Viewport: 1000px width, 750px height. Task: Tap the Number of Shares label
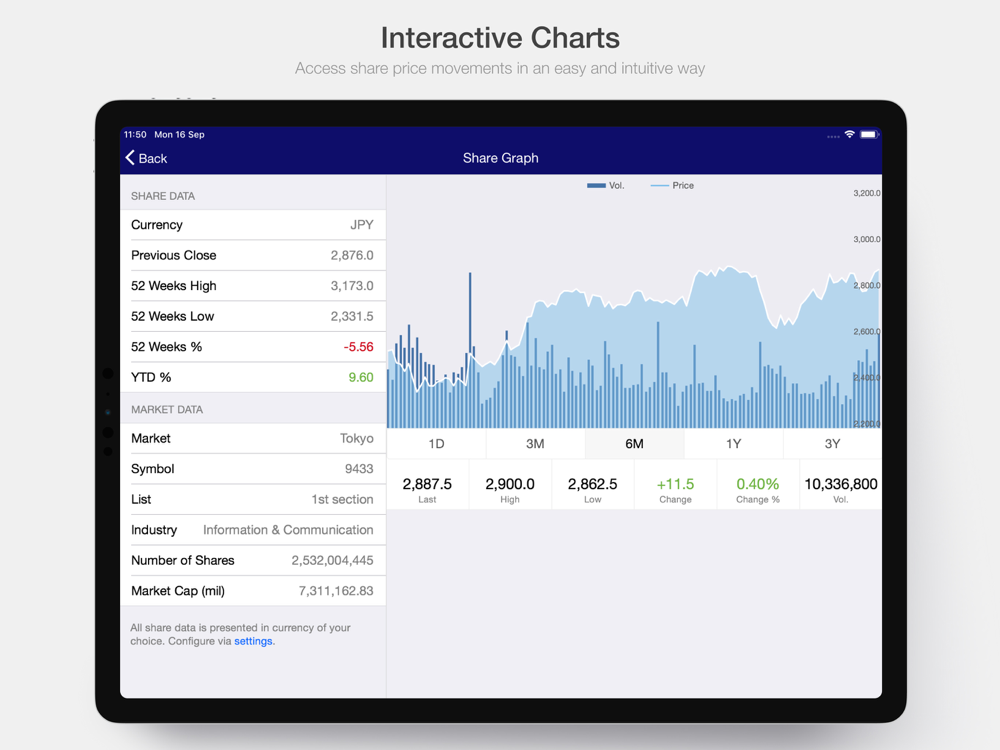pos(182,561)
